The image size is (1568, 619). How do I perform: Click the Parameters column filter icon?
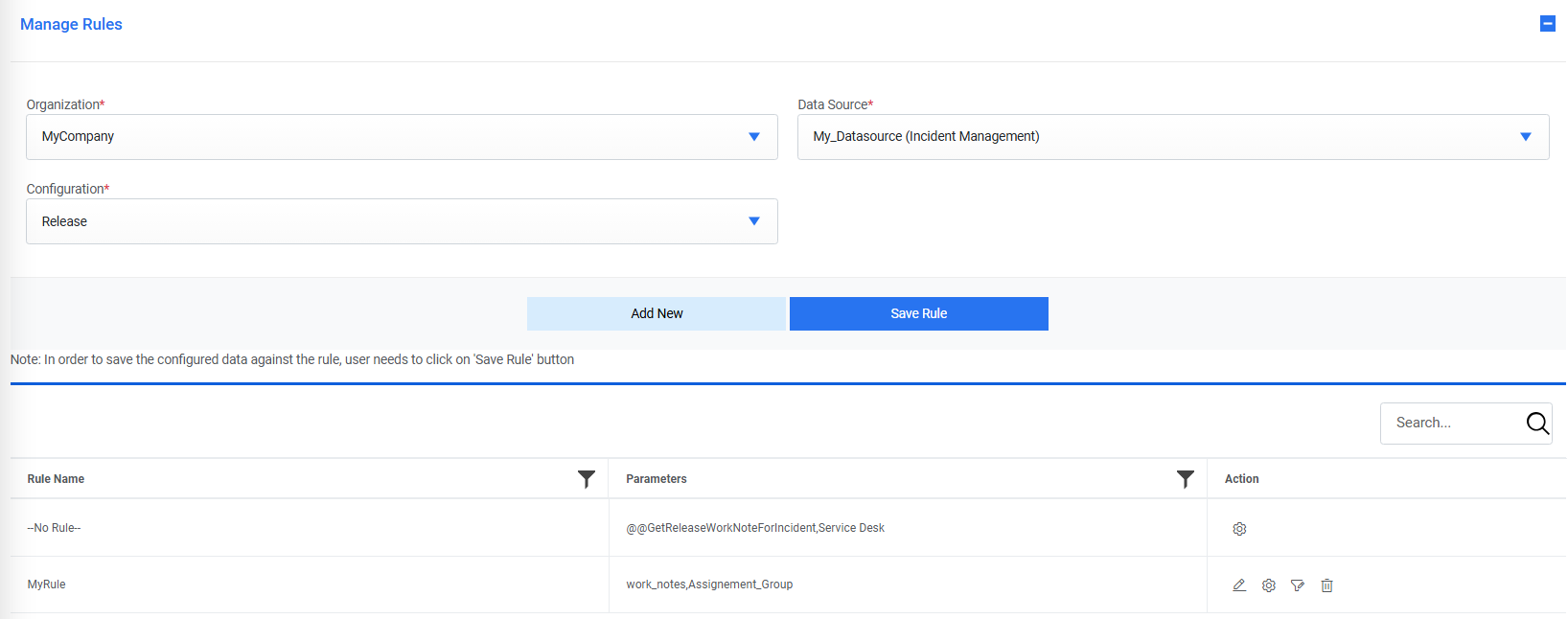click(1186, 479)
